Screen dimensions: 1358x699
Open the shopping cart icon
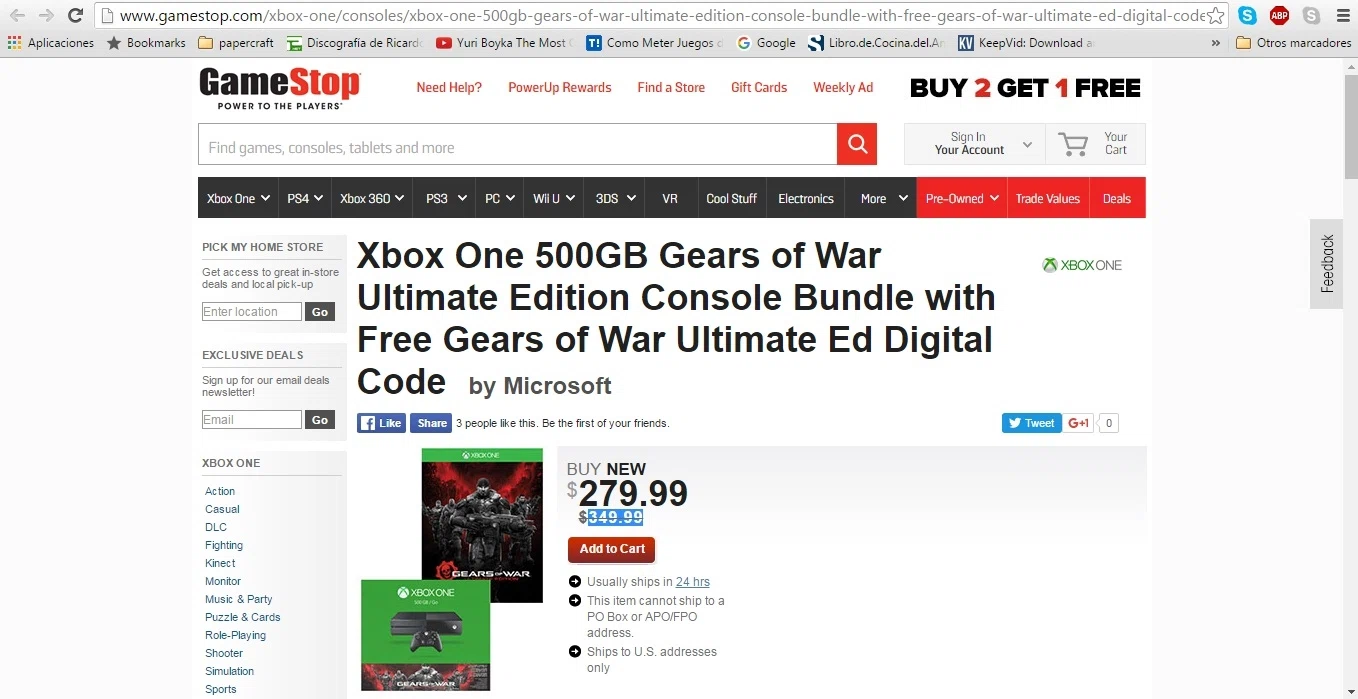1073,144
